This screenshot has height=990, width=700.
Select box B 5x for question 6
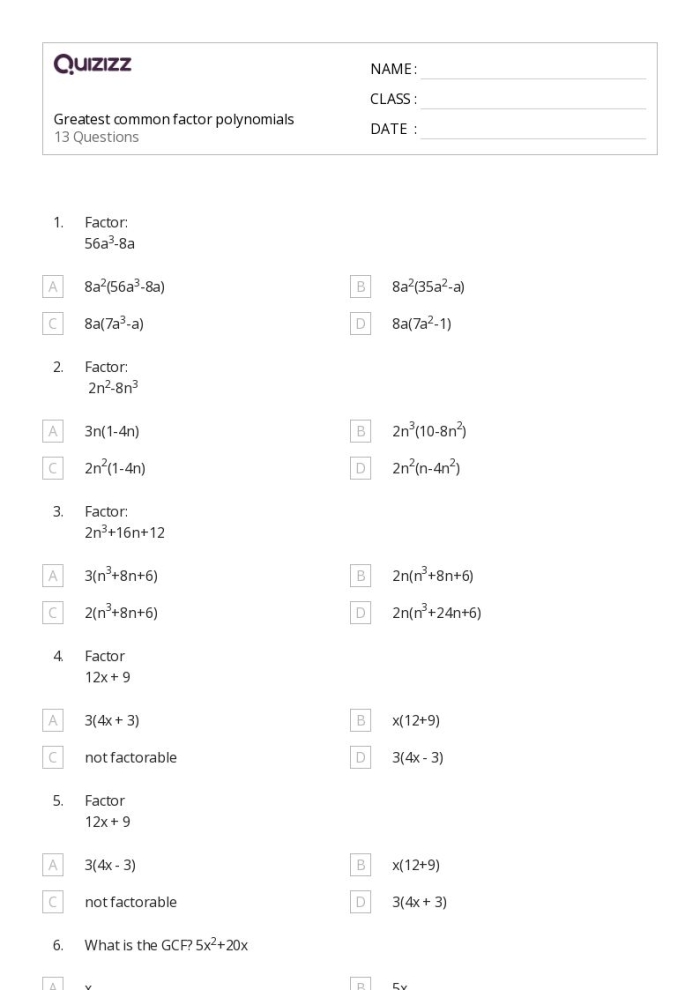tap(360, 984)
